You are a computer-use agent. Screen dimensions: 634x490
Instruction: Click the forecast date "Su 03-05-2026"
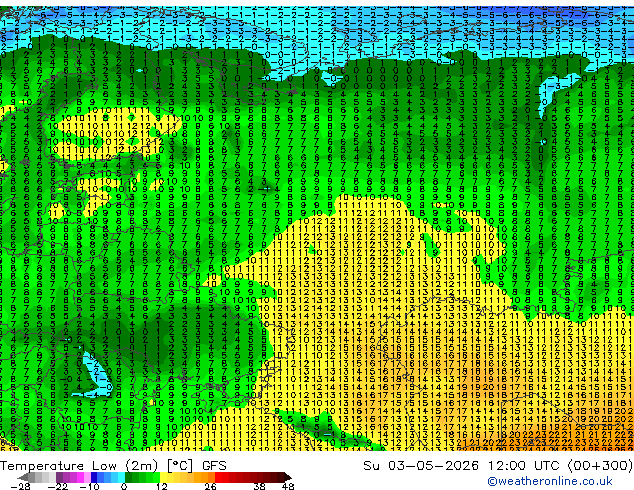point(421,466)
